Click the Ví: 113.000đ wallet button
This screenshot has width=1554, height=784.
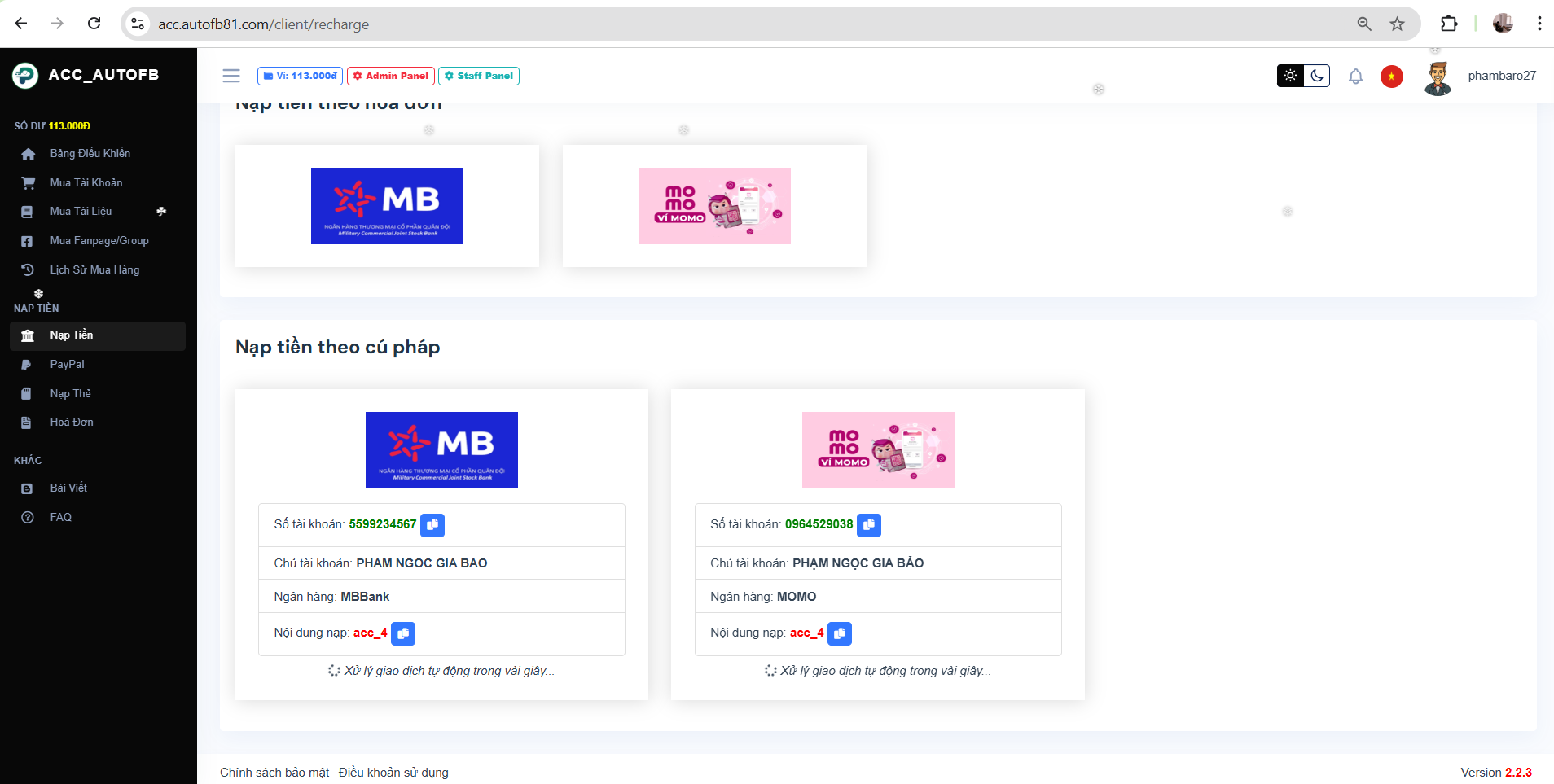[300, 76]
